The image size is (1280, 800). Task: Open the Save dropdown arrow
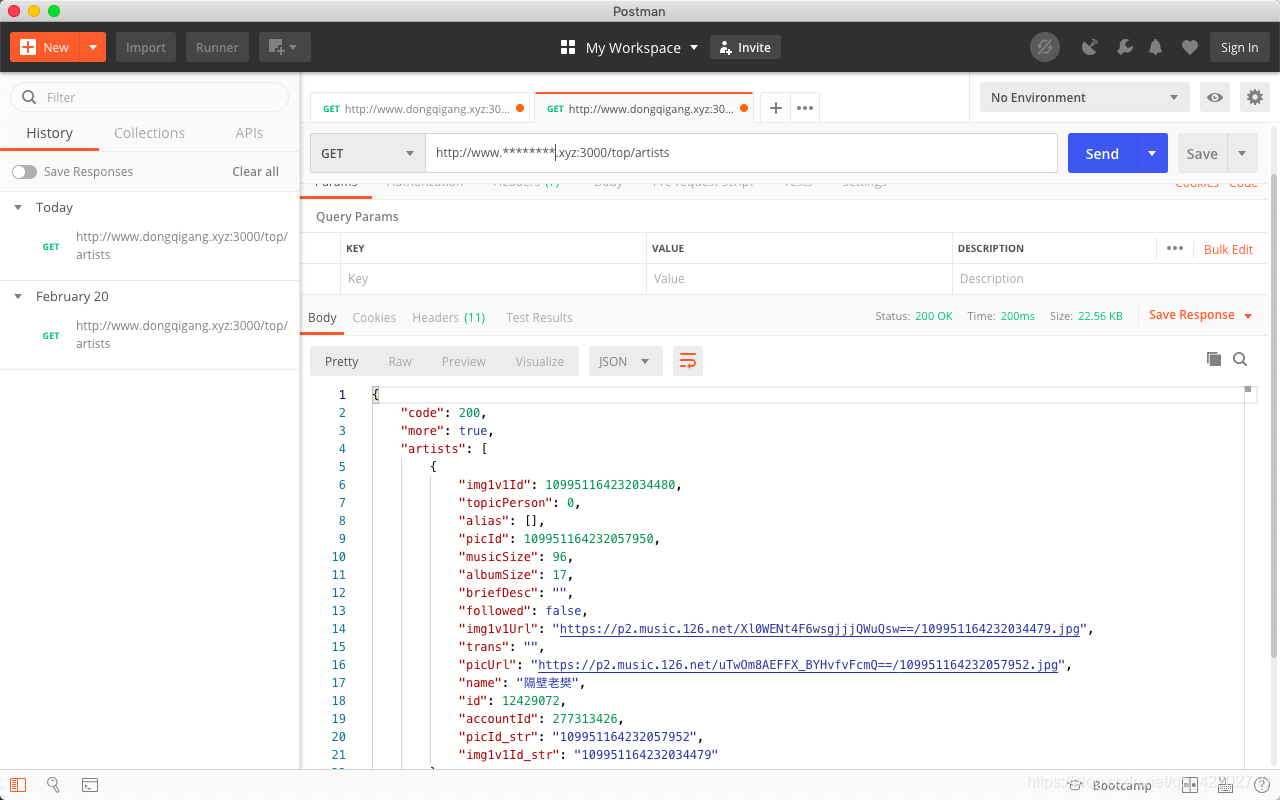pos(1242,153)
